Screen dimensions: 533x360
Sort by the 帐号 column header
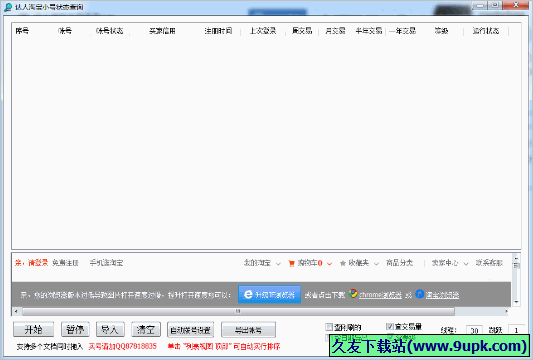tap(65, 31)
